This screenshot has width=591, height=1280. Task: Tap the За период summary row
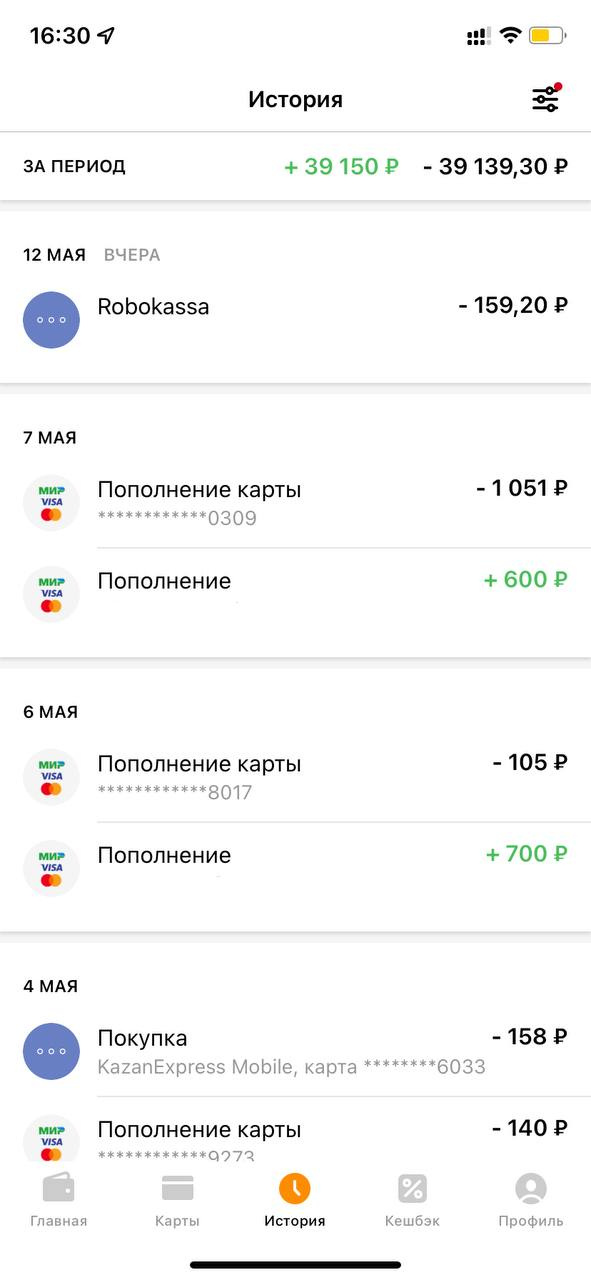point(295,166)
